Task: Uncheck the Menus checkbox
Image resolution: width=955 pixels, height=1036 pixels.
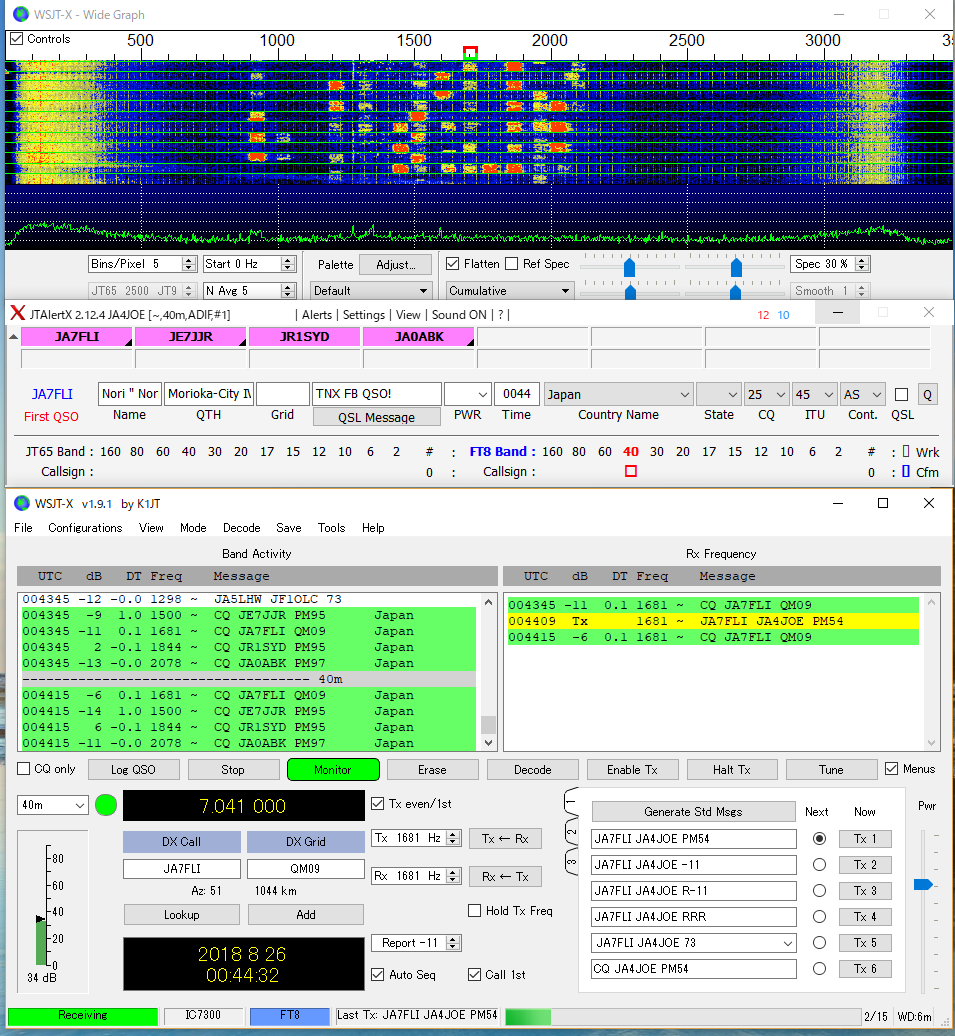Action: 892,769
